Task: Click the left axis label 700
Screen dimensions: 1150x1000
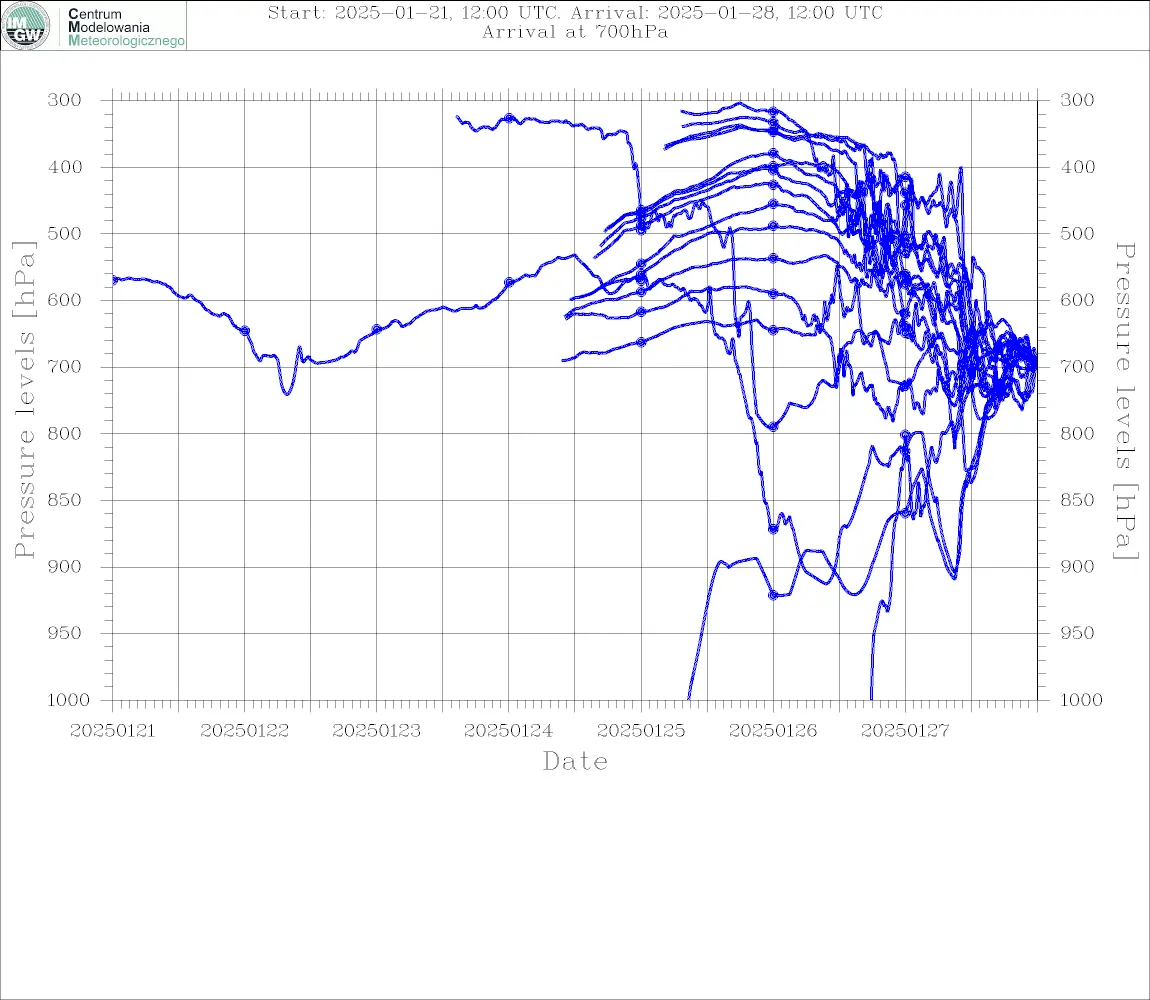Action: click(x=65, y=366)
